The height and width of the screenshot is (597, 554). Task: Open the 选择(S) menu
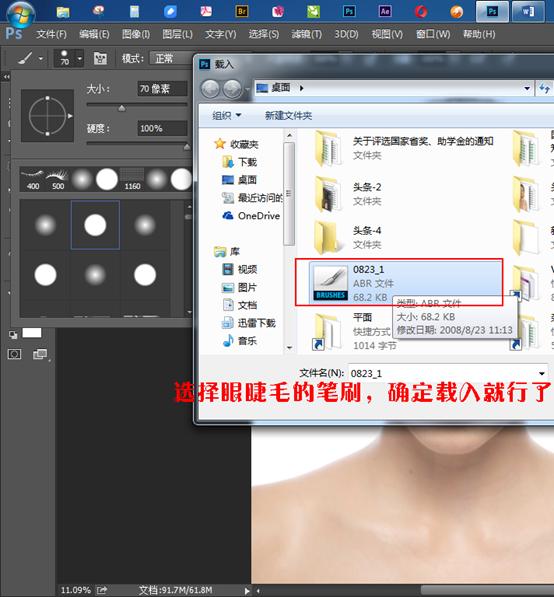click(264, 34)
